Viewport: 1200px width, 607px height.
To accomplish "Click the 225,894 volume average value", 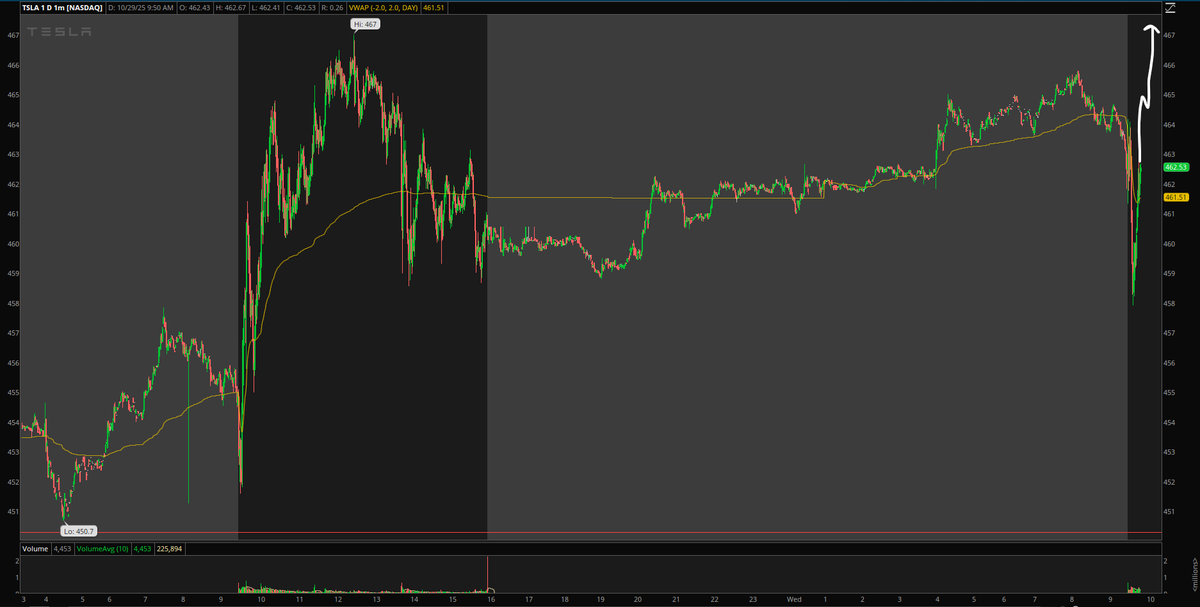I will pos(169,548).
